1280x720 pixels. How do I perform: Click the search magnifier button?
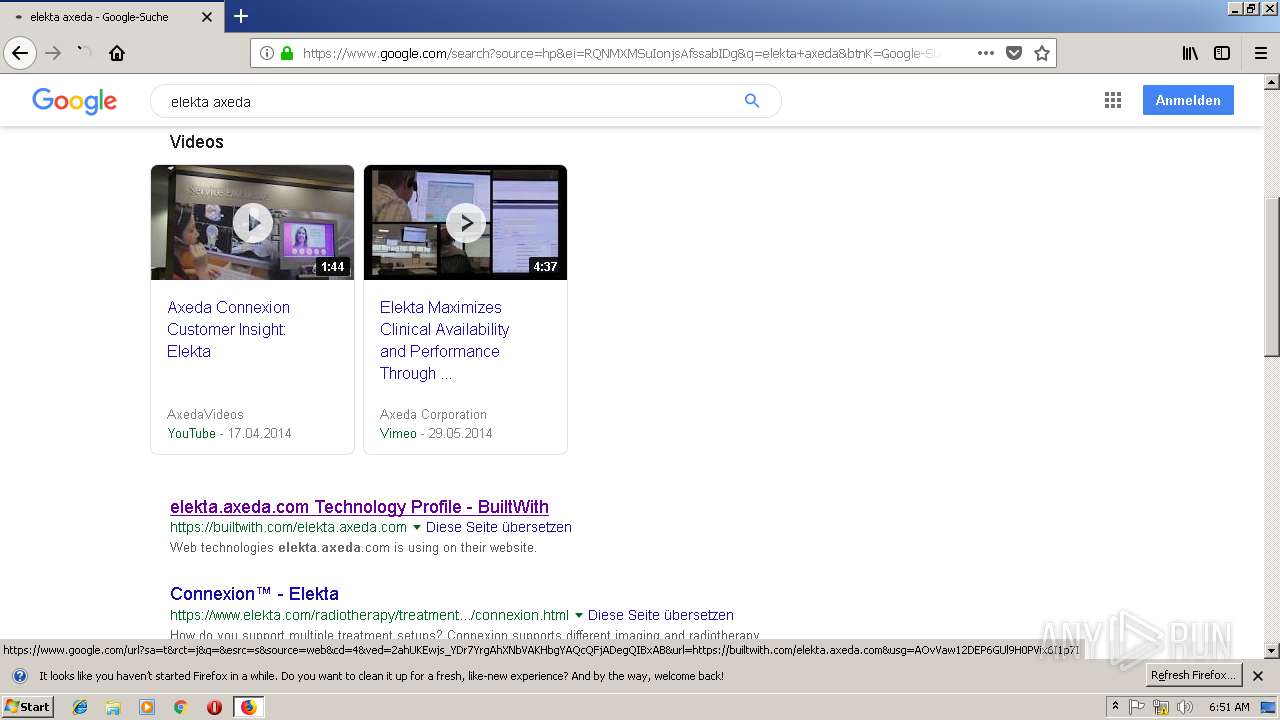tap(752, 101)
